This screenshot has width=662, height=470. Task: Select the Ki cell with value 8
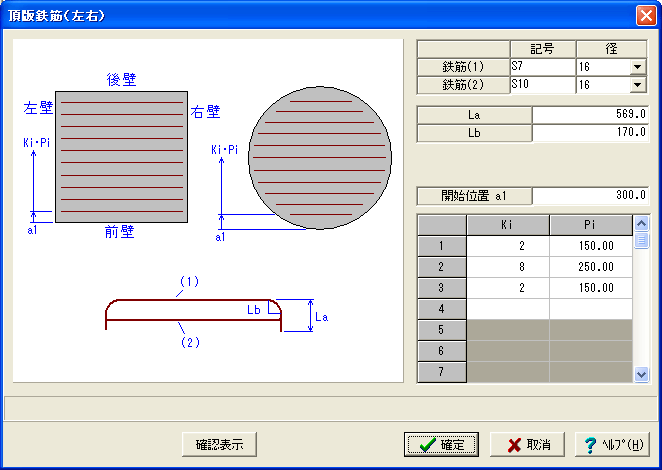tap(508, 267)
